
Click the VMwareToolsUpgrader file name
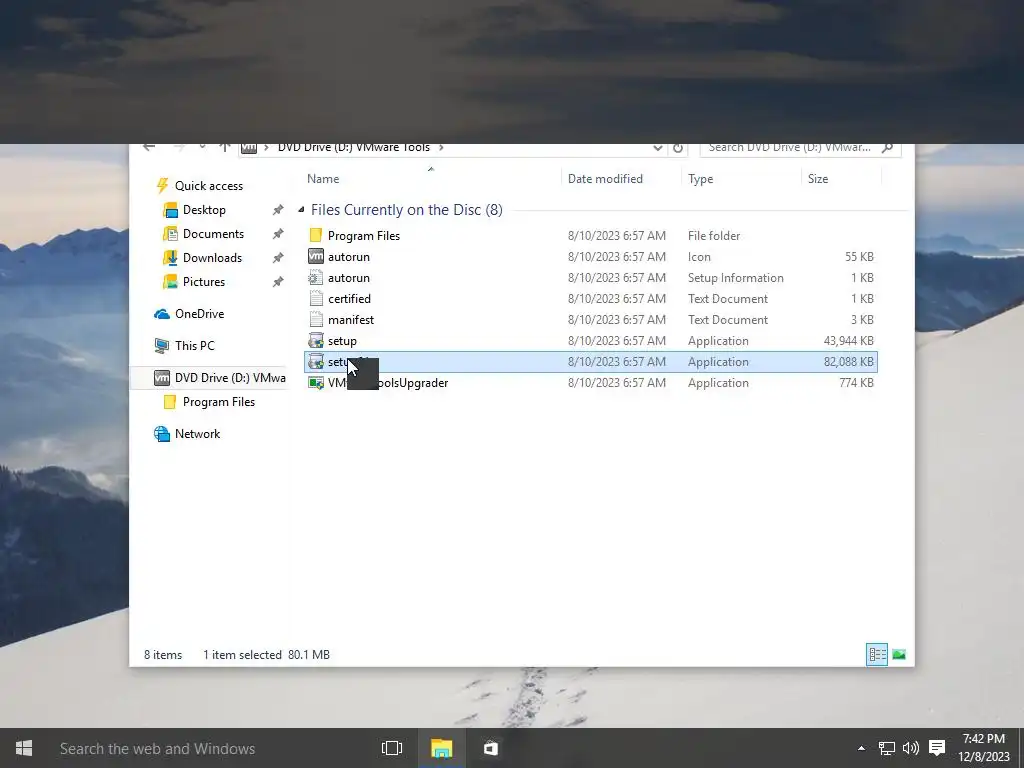388,383
